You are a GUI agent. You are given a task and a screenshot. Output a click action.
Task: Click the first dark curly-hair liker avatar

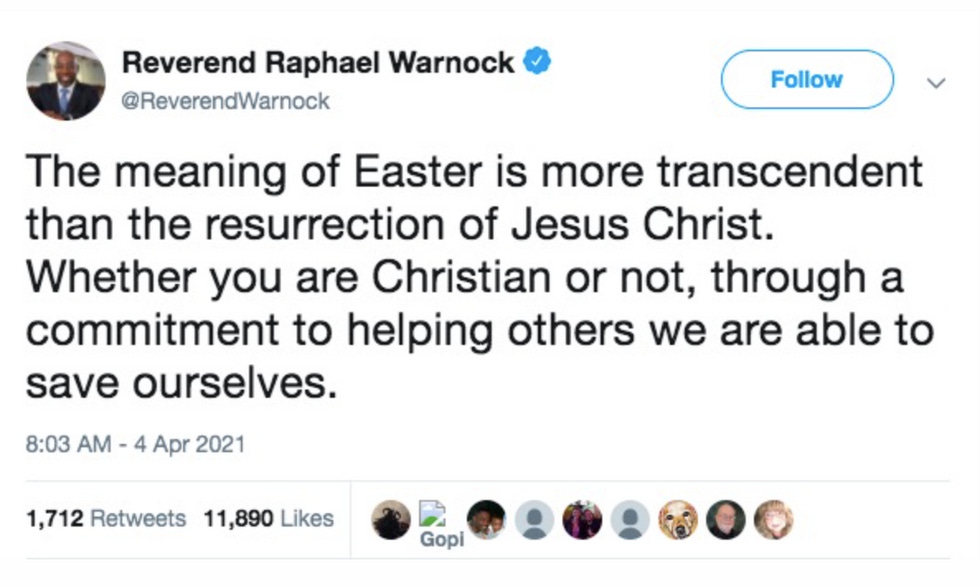coord(390,514)
